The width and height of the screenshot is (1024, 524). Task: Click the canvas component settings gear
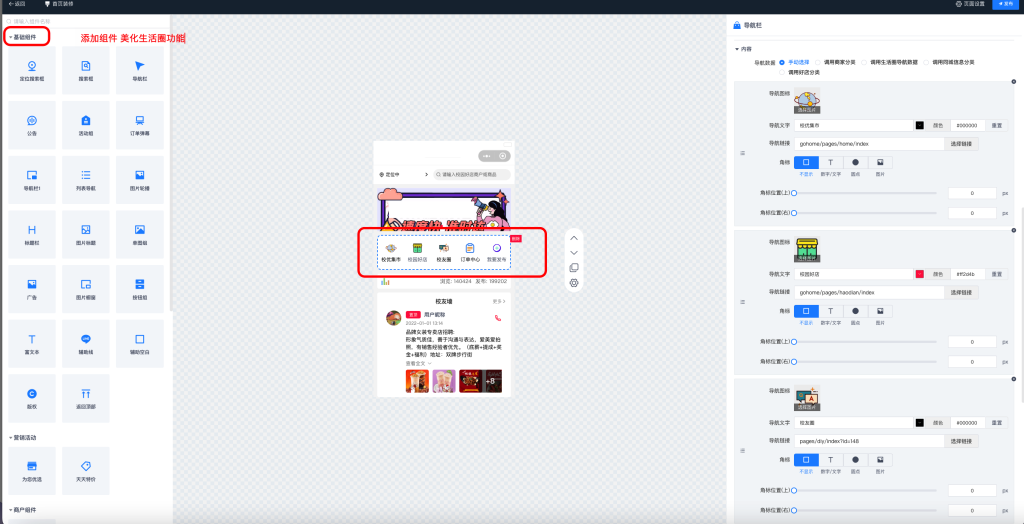point(574,283)
